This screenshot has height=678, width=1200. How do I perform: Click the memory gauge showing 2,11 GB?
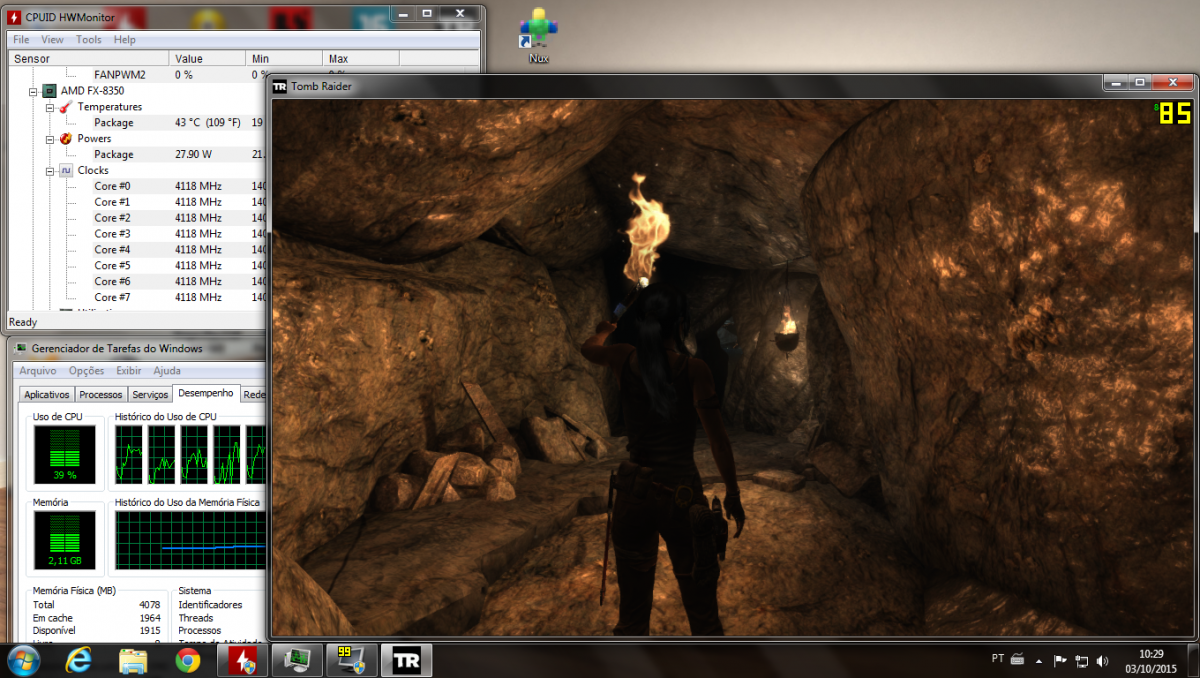click(65, 540)
